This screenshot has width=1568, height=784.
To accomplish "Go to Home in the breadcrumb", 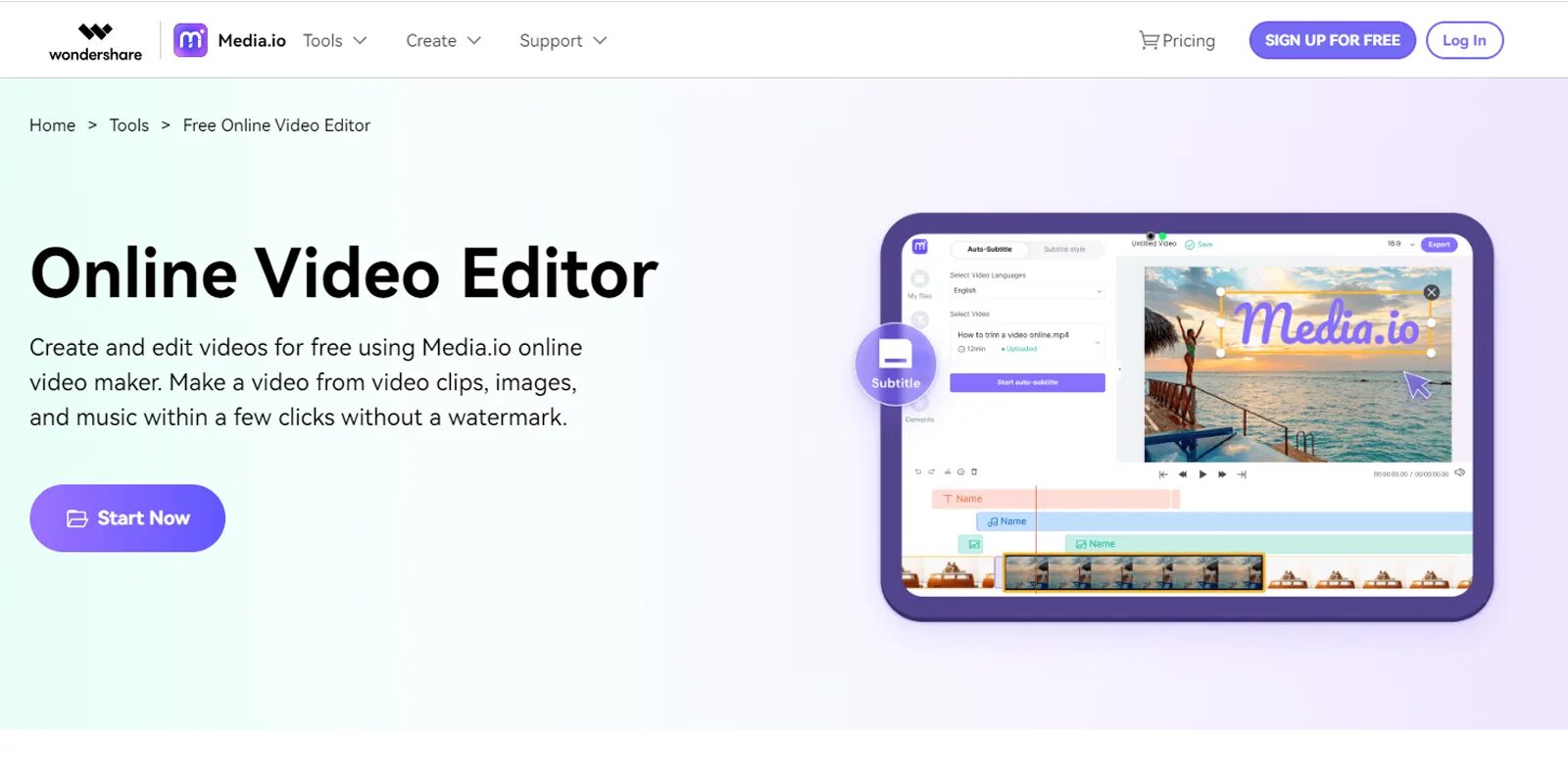I will [x=52, y=125].
